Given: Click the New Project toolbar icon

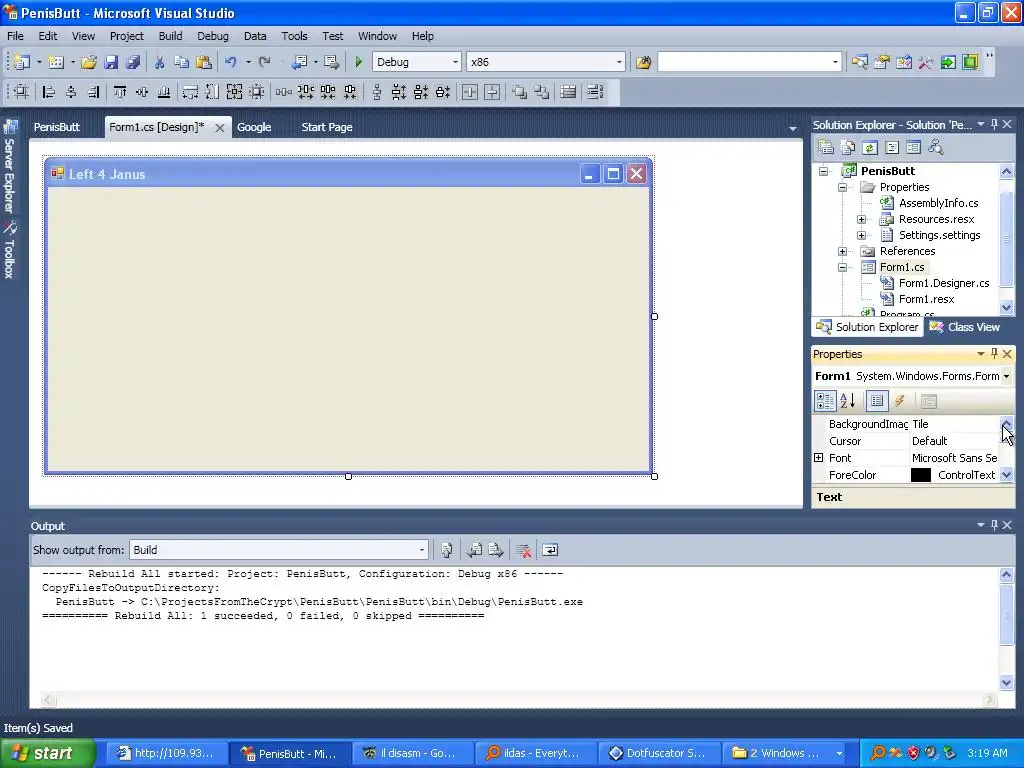Looking at the screenshot, I should (22, 62).
